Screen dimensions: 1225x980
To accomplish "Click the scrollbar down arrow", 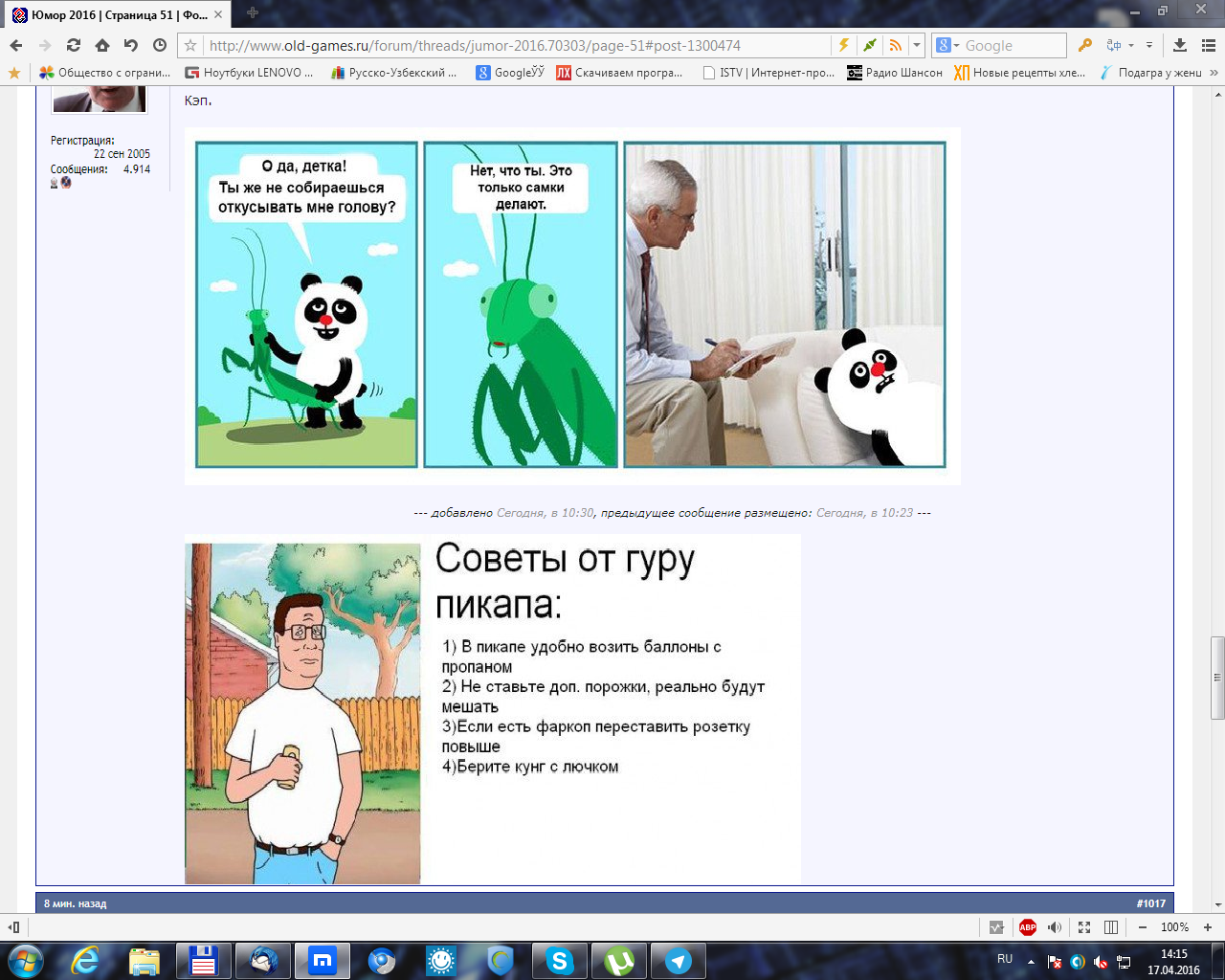I will click(x=1217, y=904).
